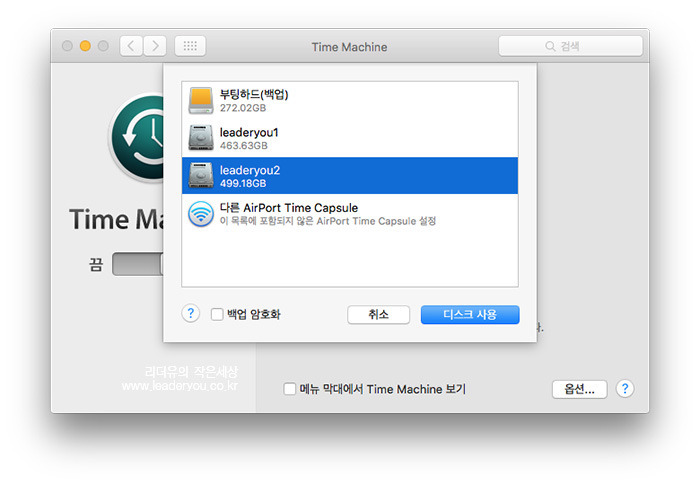Image resolution: width=700 pixels, height=485 pixels.
Task: Click the leaderyou1 hard disk icon
Action: [x=200, y=138]
